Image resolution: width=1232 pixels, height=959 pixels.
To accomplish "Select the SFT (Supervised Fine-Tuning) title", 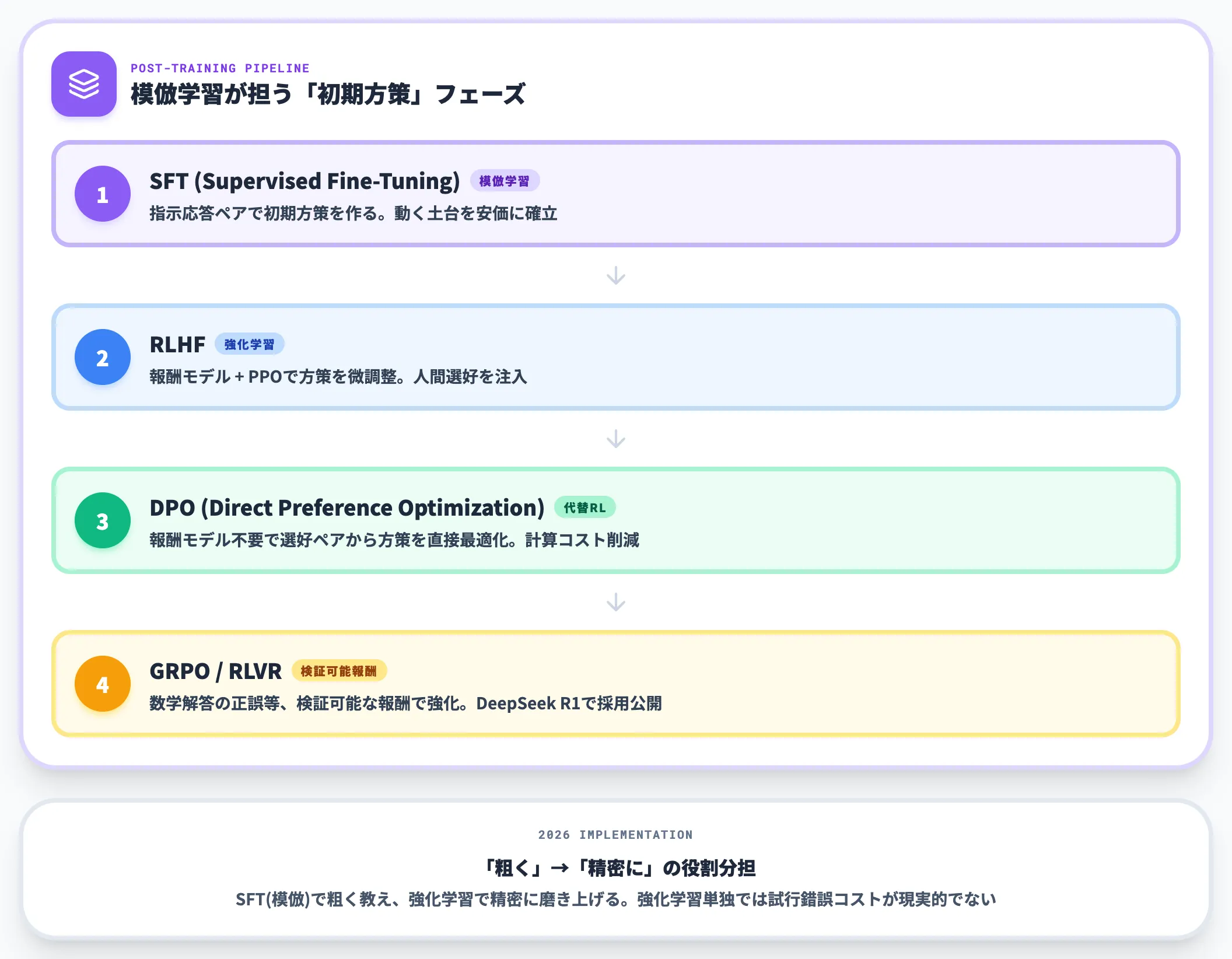I will click(x=304, y=181).
